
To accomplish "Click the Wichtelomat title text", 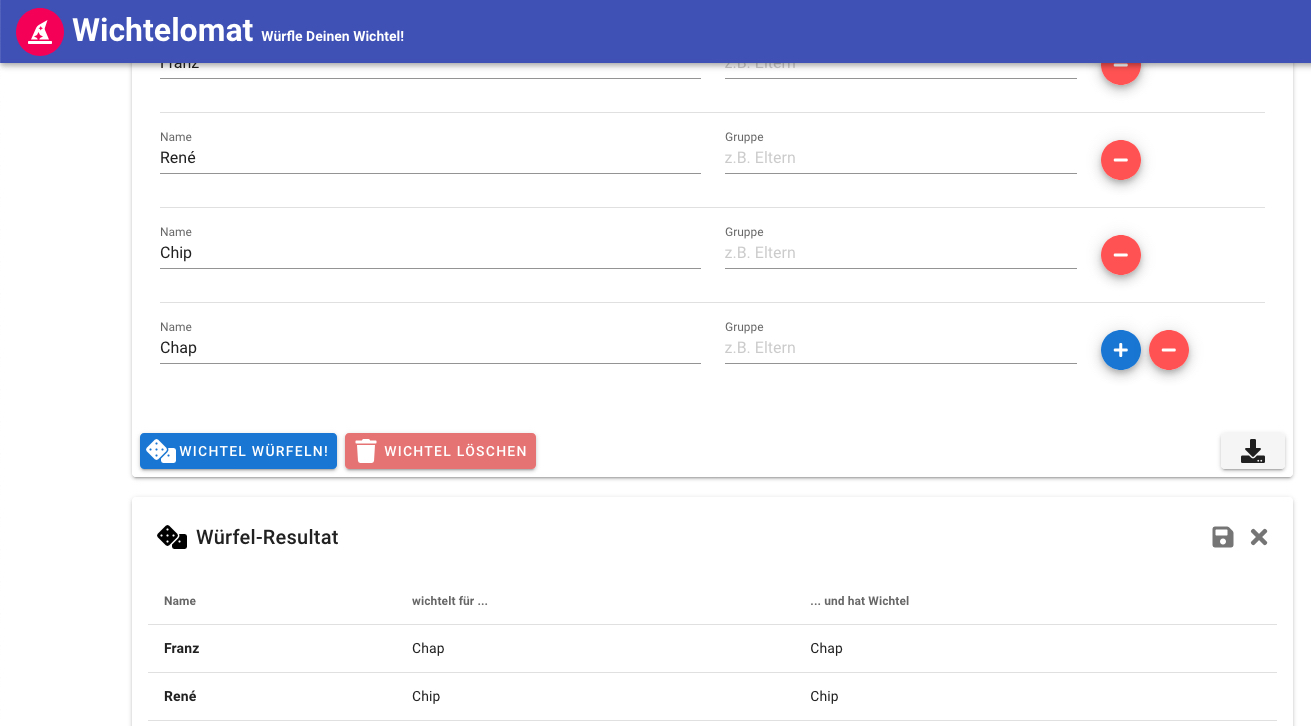I will tap(163, 30).
